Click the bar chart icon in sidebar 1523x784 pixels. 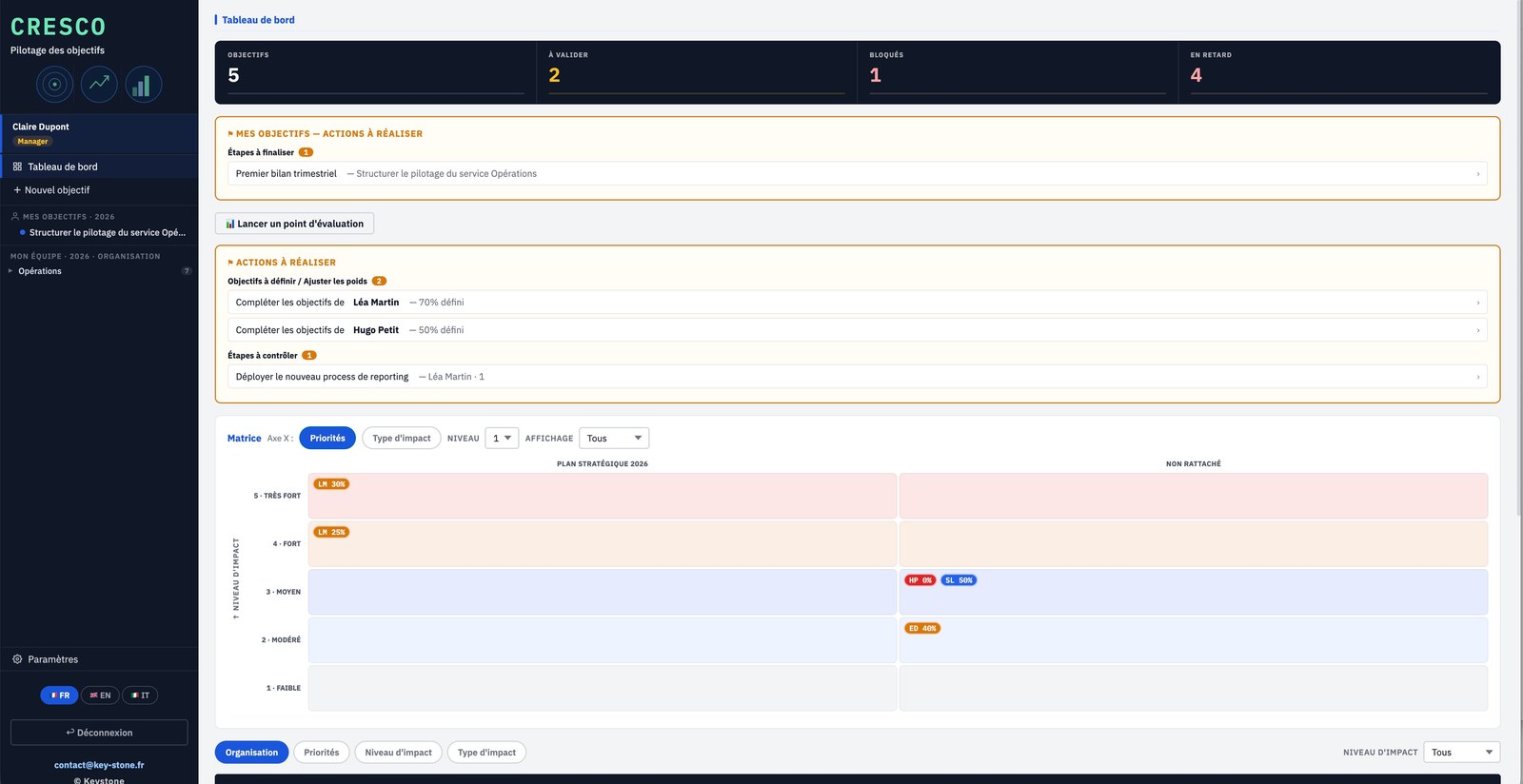point(144,85)
